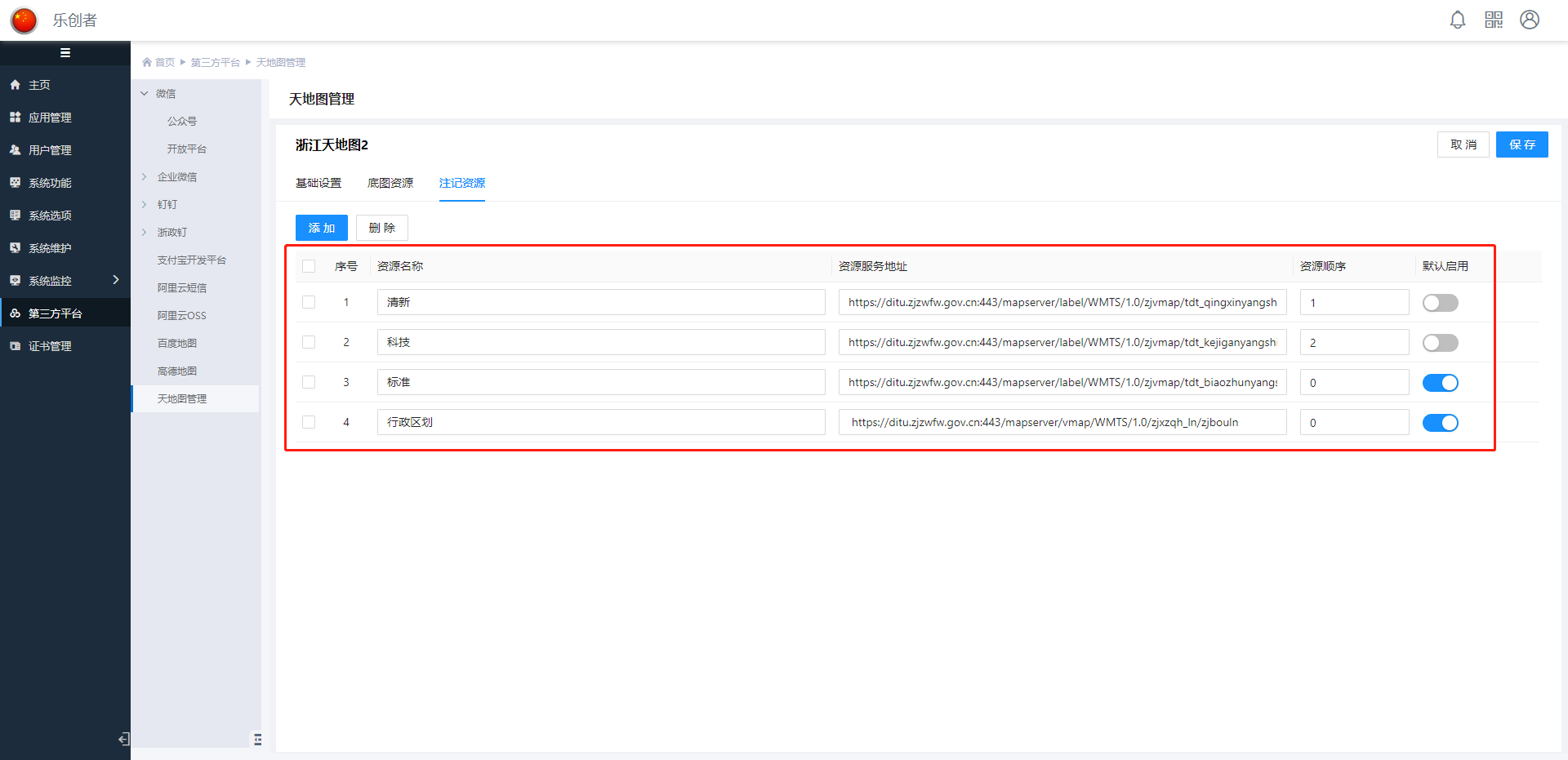Click the 用户管理 sidebar icon

[15, 150]
